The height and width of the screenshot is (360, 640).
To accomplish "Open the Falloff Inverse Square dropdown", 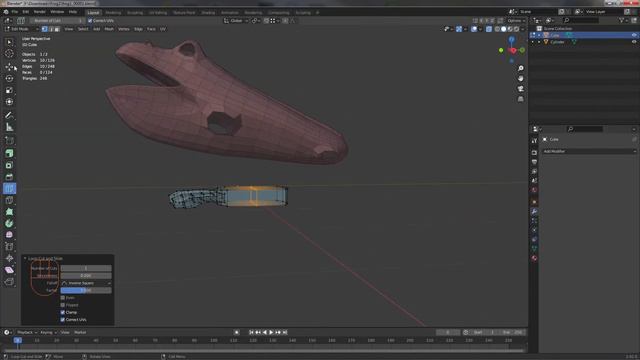I will (86, 283).
